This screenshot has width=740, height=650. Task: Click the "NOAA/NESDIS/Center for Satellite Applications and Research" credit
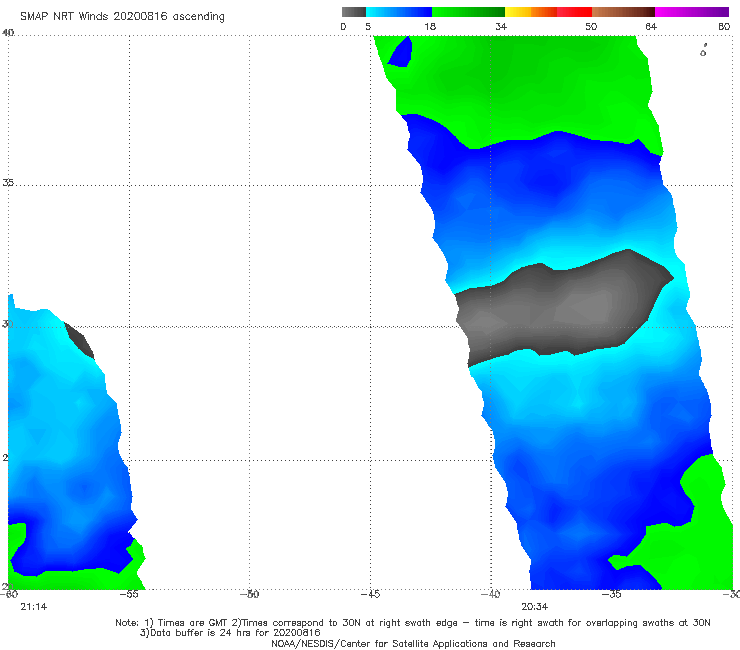413,644
